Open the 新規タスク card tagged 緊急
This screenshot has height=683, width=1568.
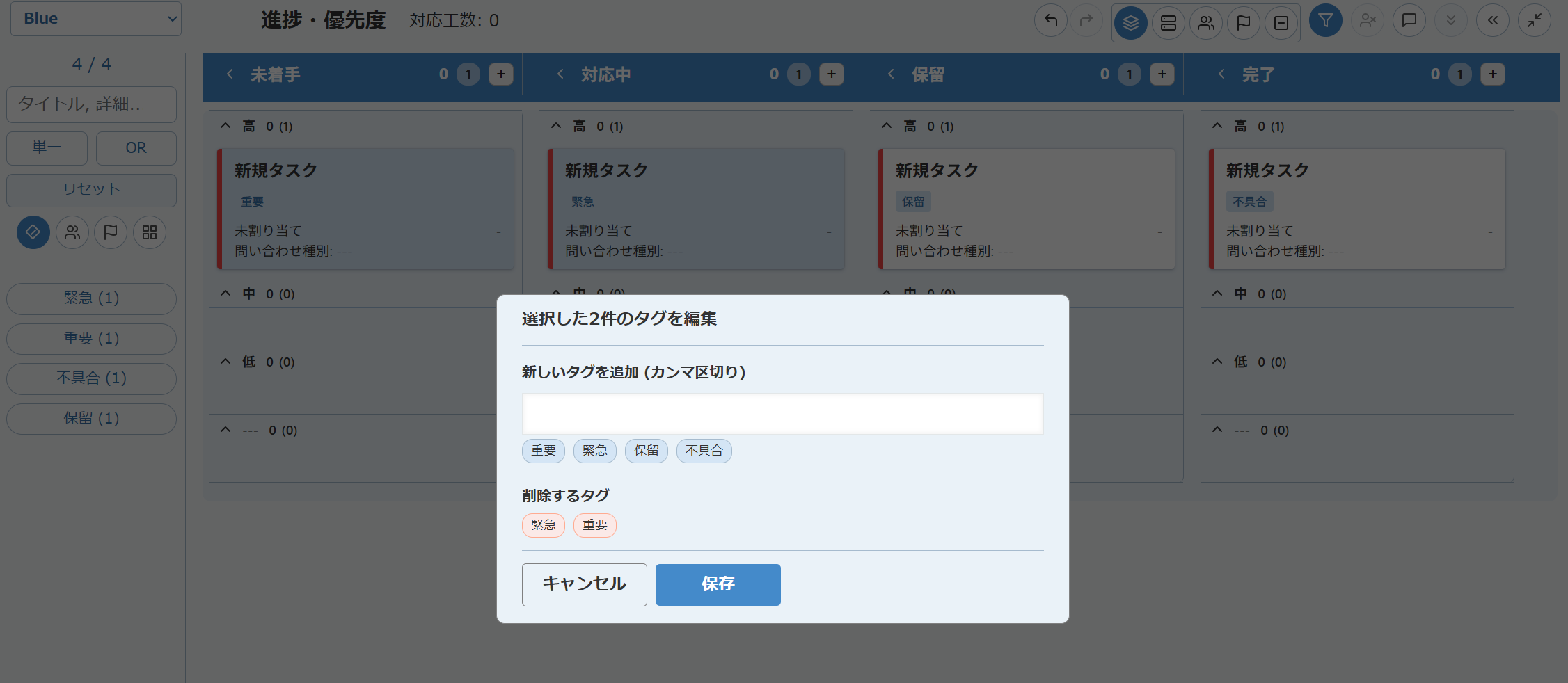[x=696, y=209]
